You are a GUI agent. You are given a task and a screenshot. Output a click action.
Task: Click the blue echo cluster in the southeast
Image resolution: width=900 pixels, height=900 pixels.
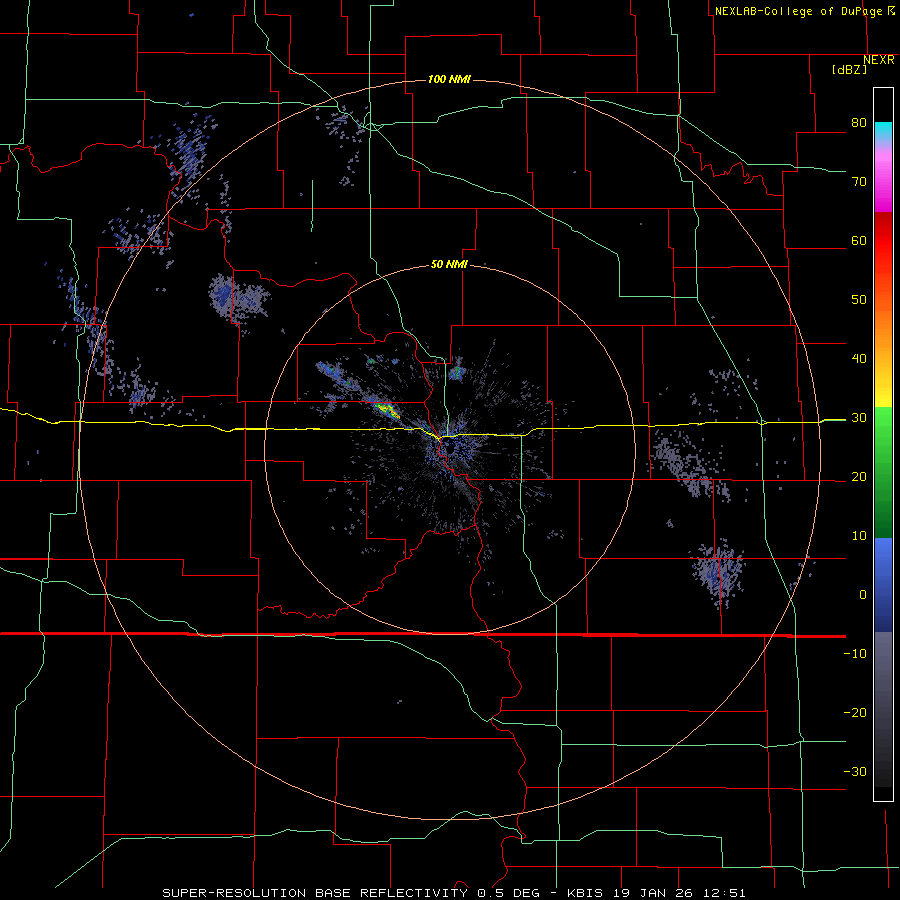click(x=717, y=573)
